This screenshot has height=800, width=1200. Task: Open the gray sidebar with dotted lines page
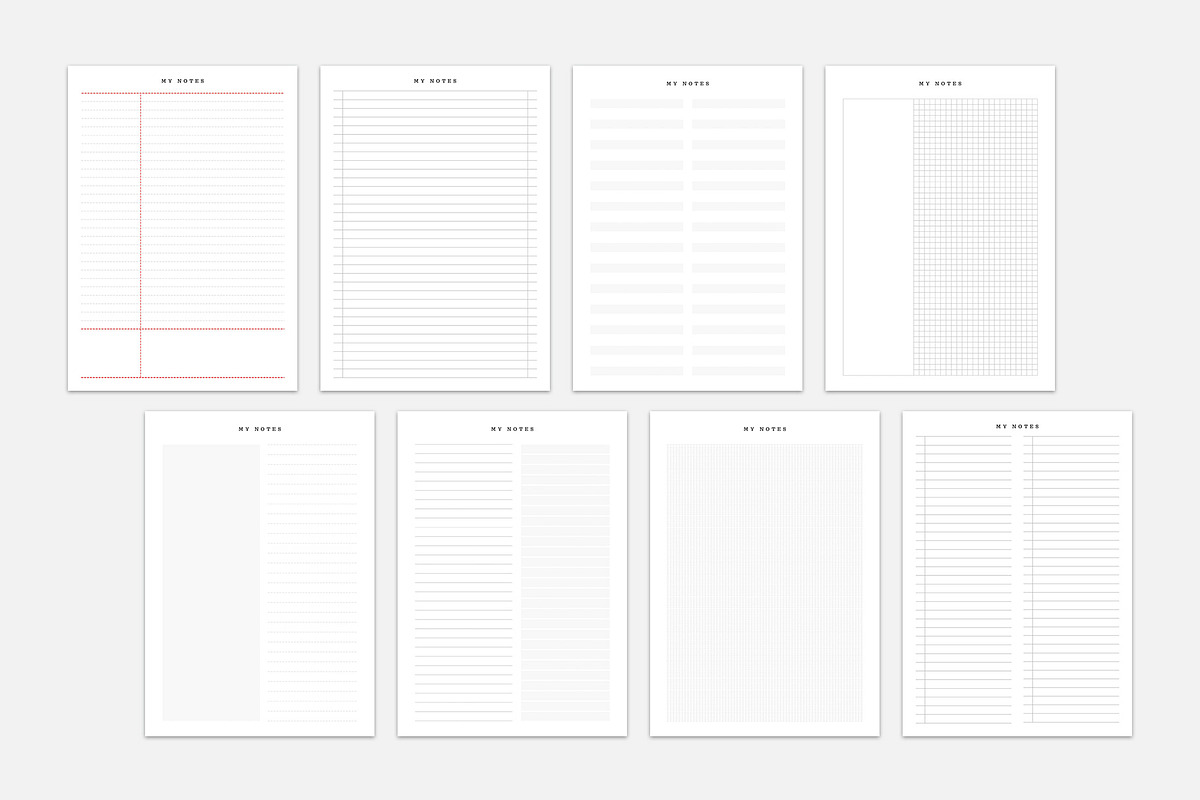click(260, 574)
